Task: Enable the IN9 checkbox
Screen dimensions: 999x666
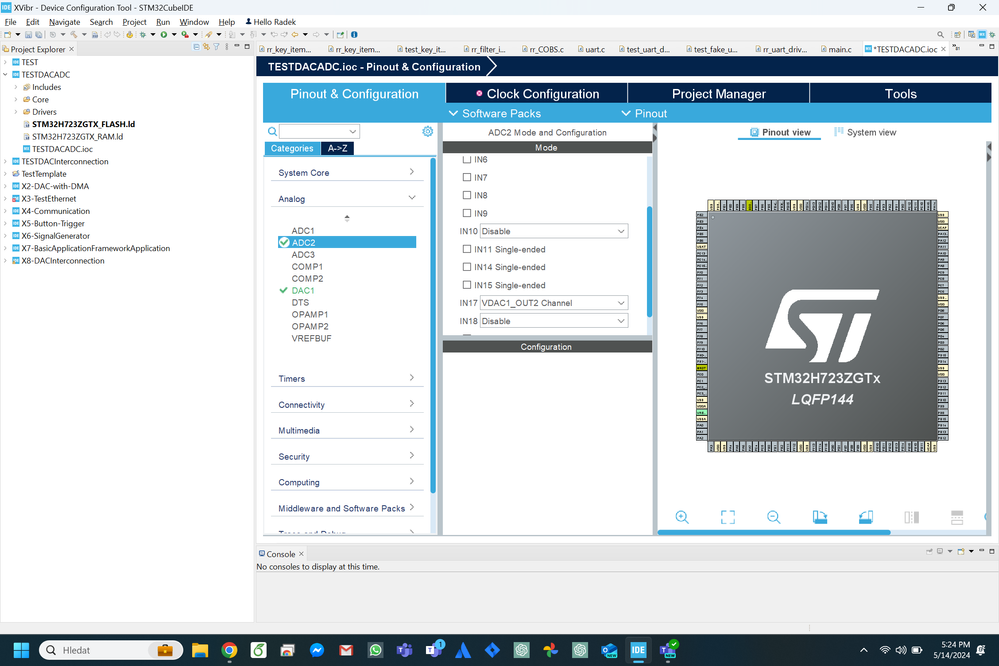Action: tap(467, 213)
